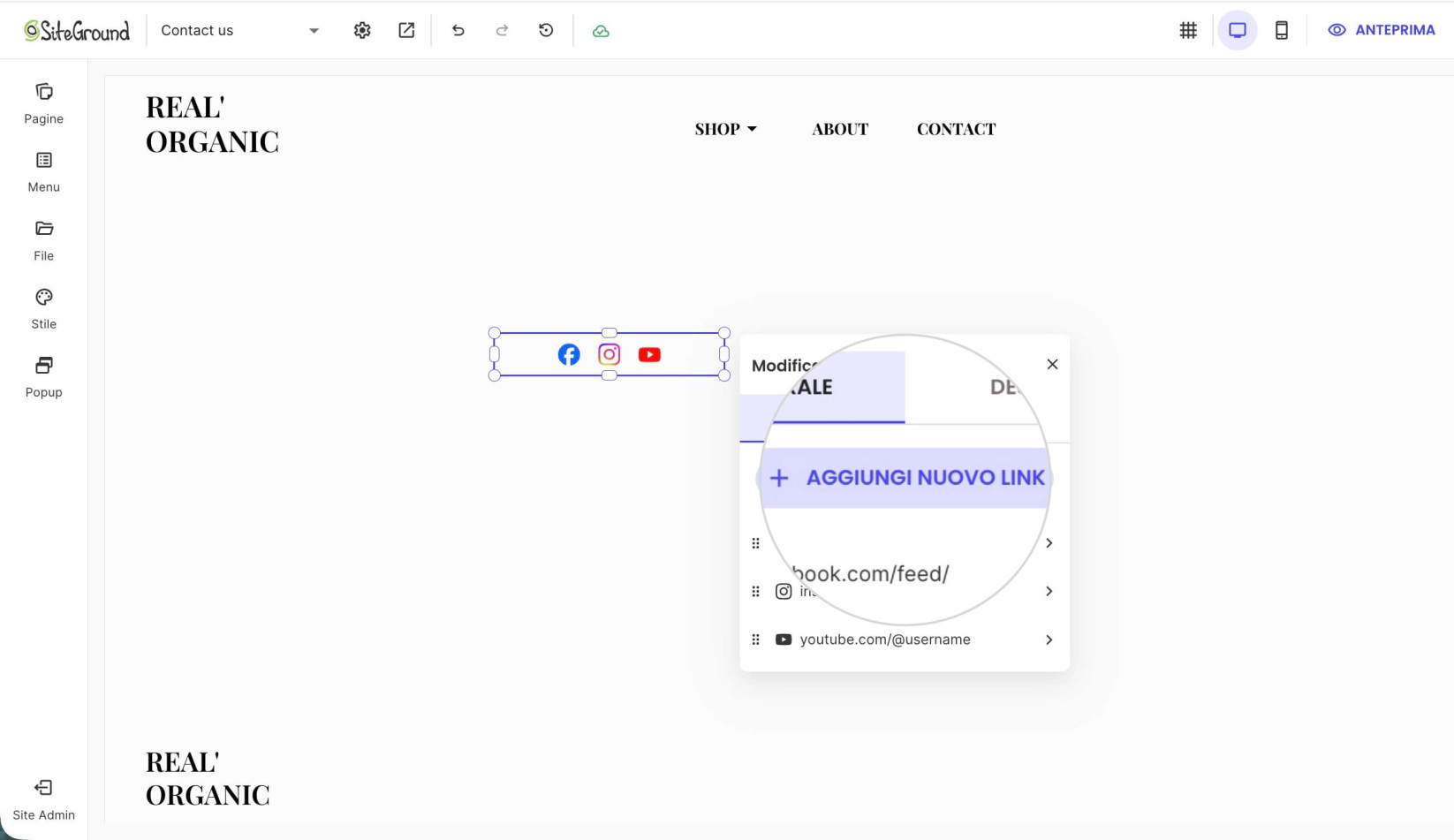Click the ABOUT navigation item
The image size is (1454, 840).
(x=840, y=129)
